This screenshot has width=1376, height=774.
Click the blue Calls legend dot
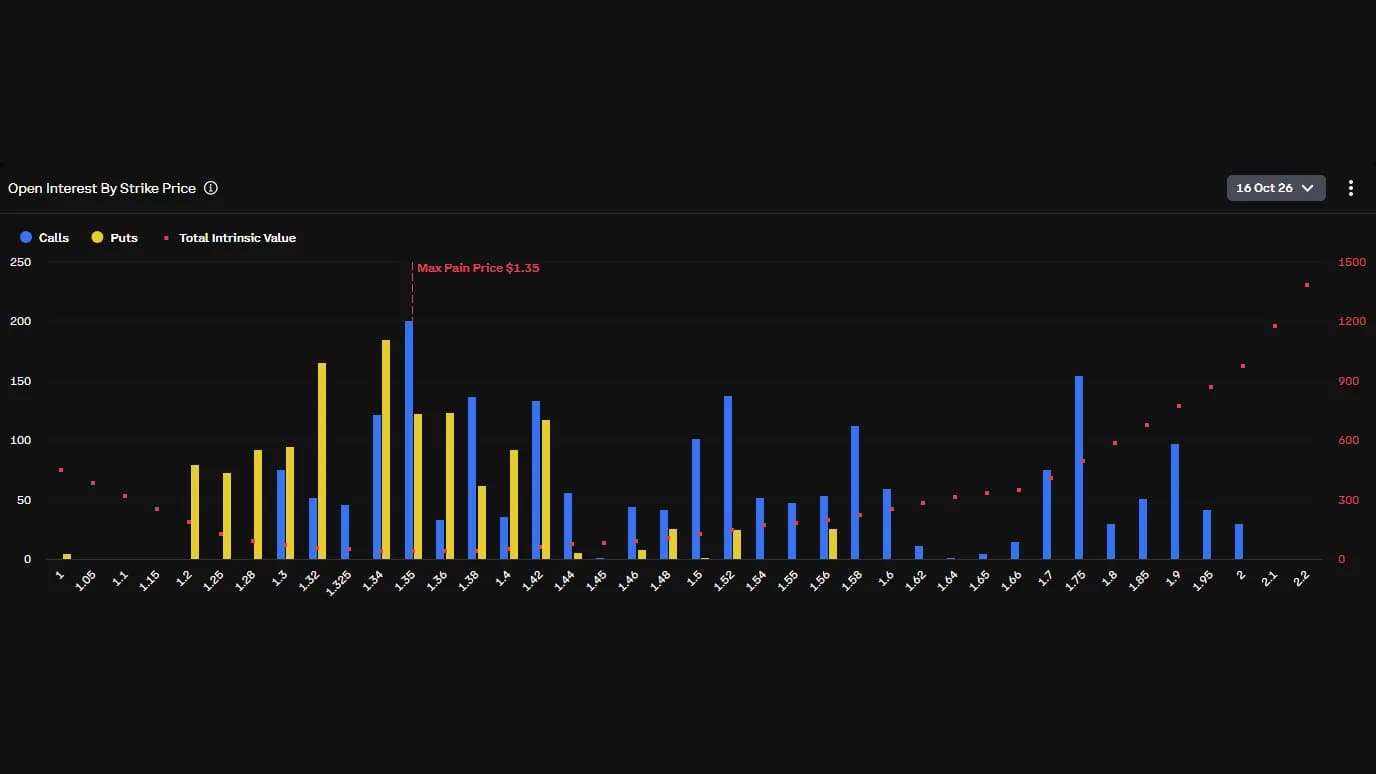pos(26,238)
